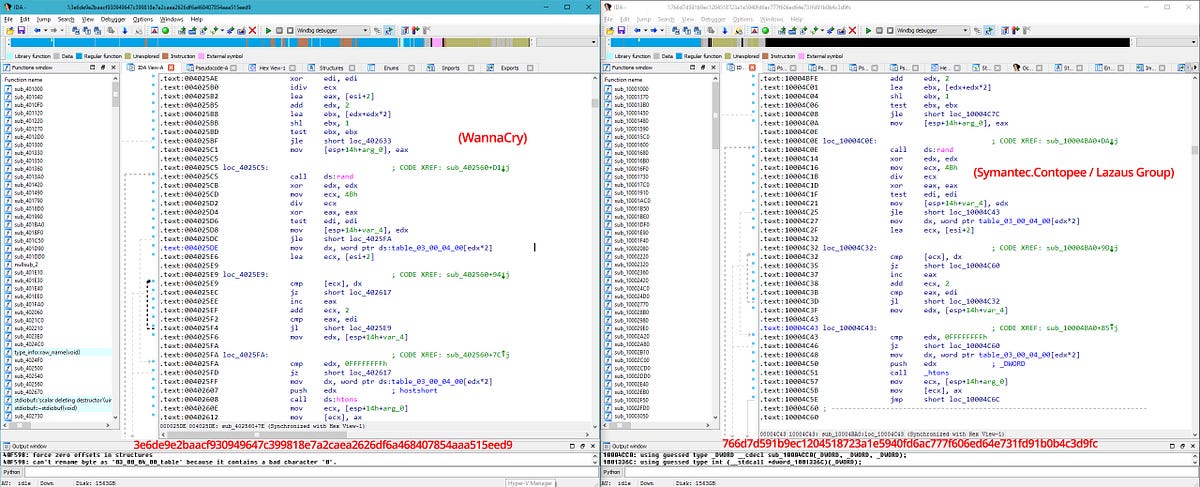
Task: Switch to Enums tab in left IDA
Action: point(391,67)
